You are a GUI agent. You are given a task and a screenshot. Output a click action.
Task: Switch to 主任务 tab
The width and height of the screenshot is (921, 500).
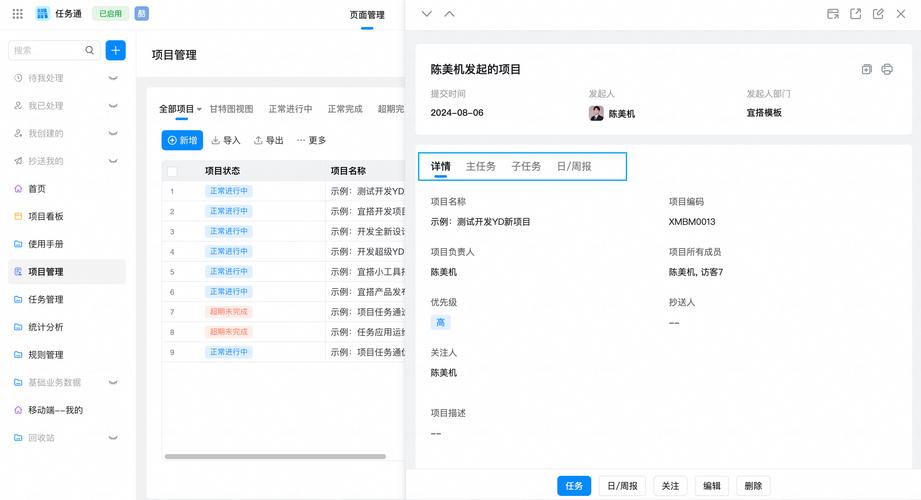click(x=480, y=166)
